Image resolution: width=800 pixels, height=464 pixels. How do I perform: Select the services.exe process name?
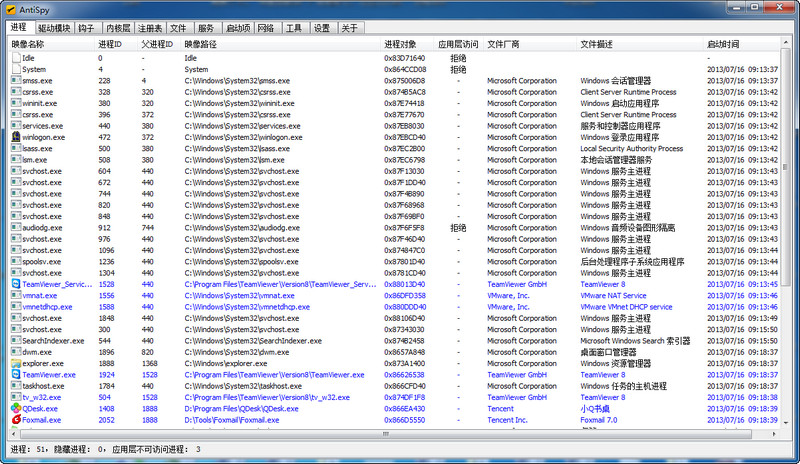coord(43,126)
